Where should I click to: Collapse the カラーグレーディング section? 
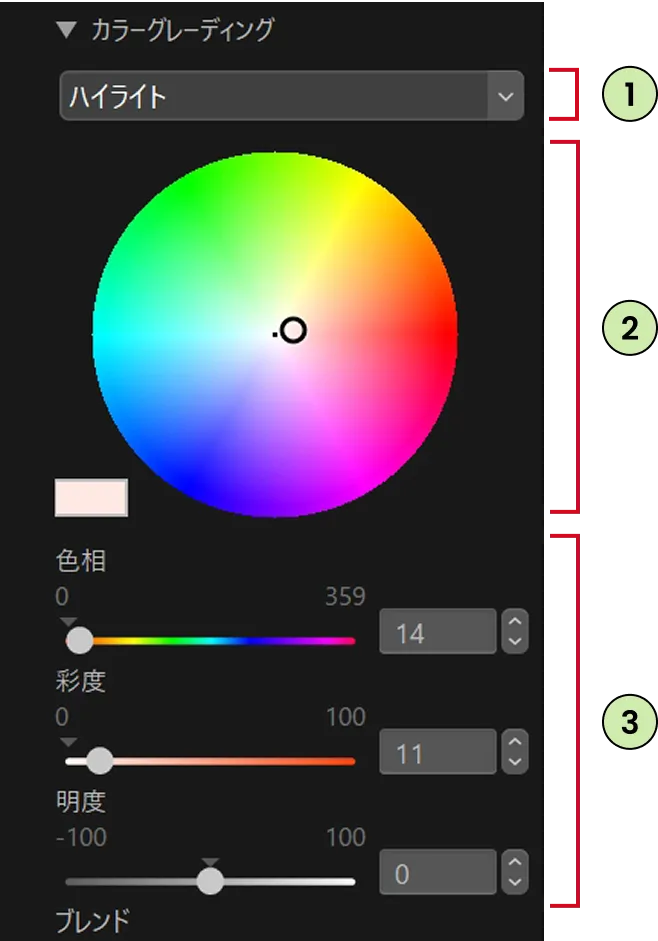pyautogui.click(x=65, y=30)
